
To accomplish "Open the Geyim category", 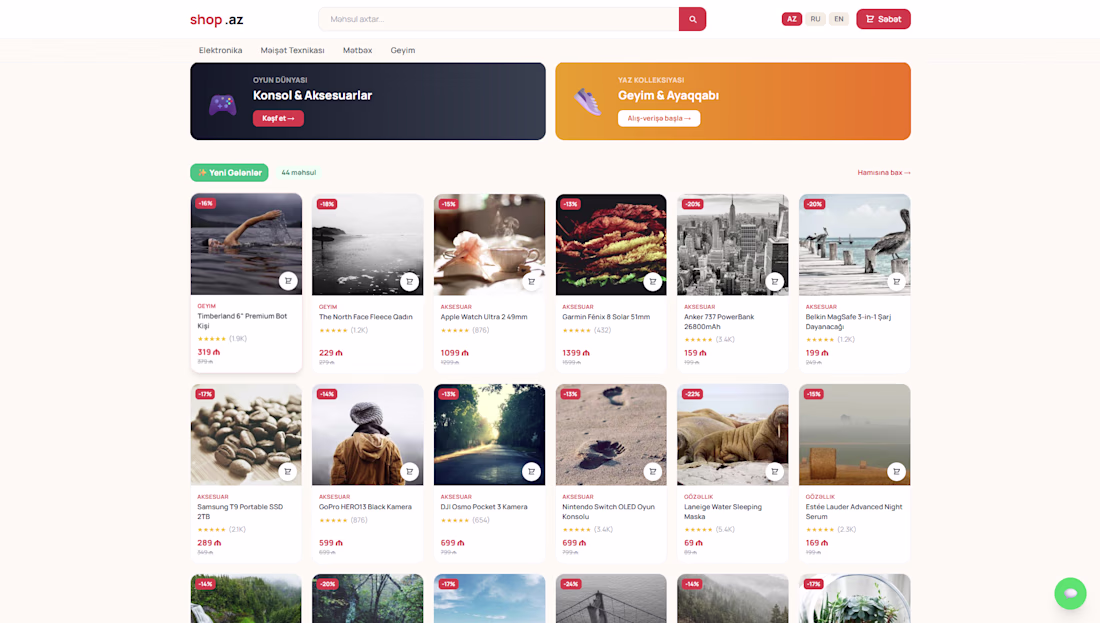I will pyautogui.click(x=403, y=51).
